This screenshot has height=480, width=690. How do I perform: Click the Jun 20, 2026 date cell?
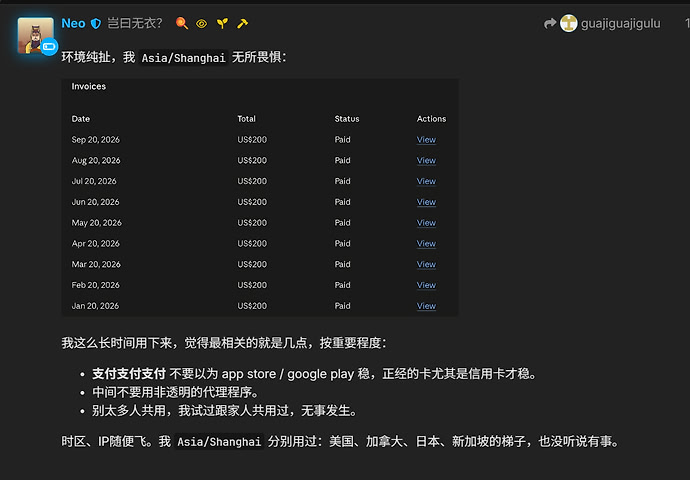(x=95, y=202)
